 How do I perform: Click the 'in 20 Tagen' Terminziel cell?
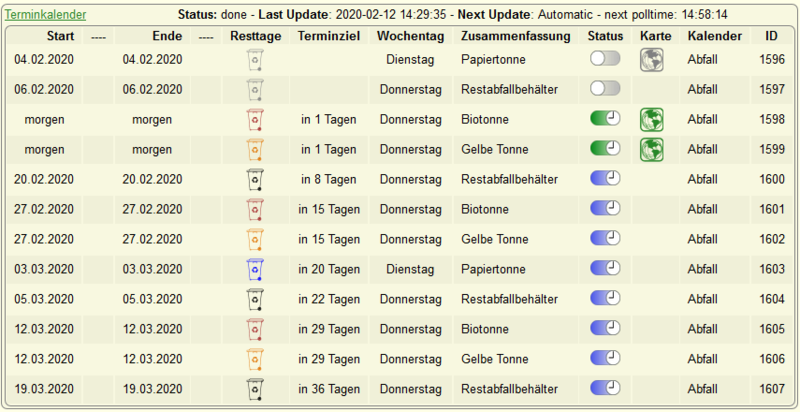click(x=329, y=269)
